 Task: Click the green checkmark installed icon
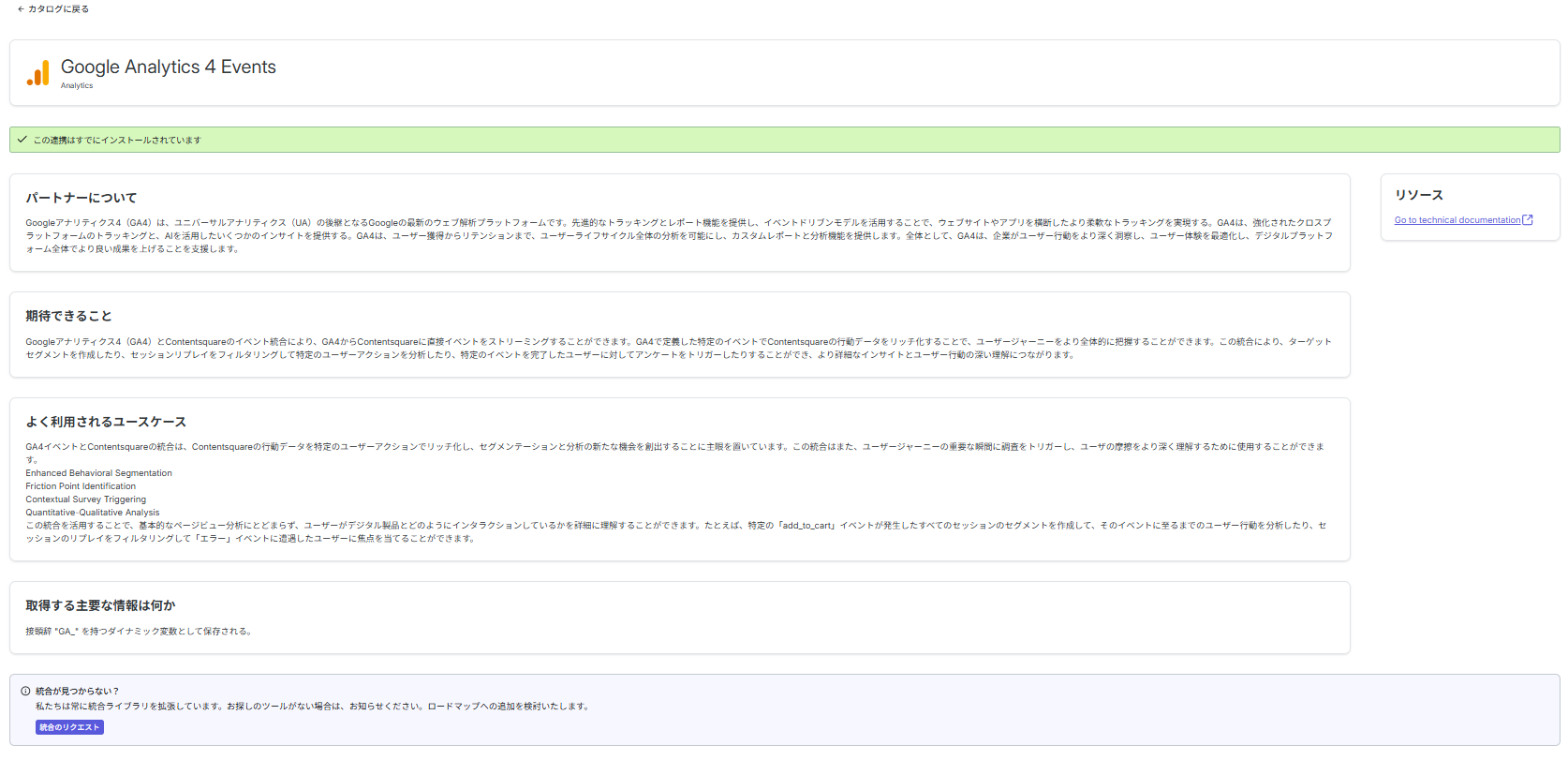[x=22, y=140]
